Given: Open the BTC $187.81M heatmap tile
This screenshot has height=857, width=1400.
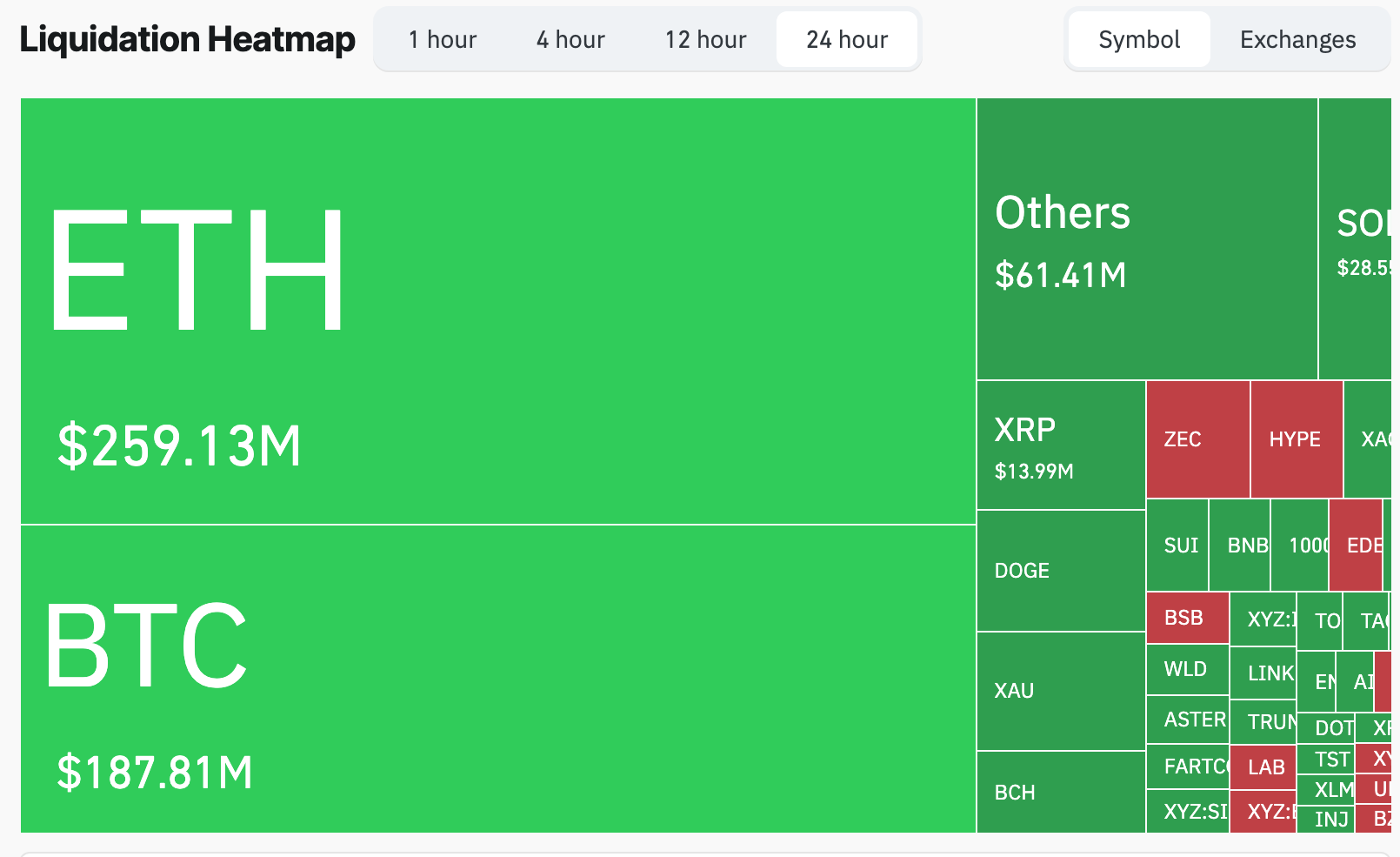Looking at the screenshot, I should pos(498,679).
